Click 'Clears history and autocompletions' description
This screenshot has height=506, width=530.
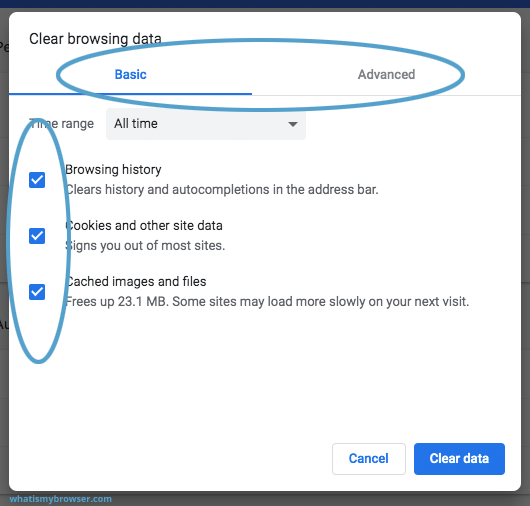[x=222, y=190]
